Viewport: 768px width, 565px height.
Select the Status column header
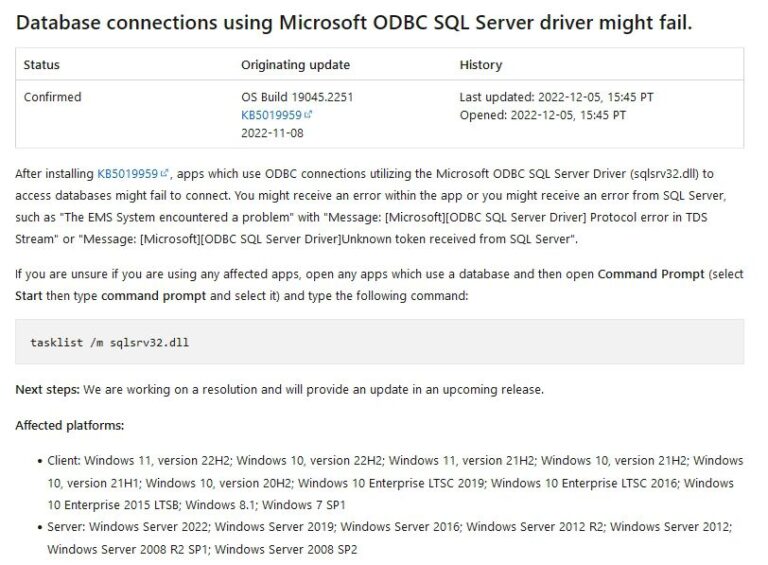pos(42,65)
